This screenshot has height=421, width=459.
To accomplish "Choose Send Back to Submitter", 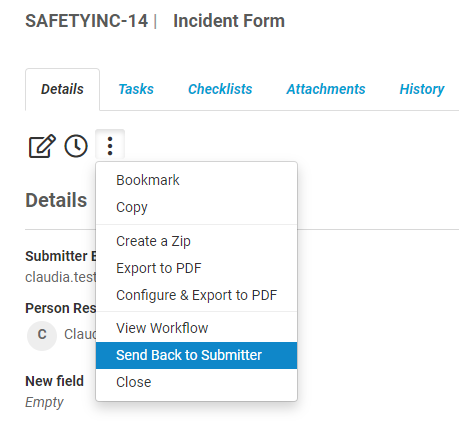I will click(196, 355).
